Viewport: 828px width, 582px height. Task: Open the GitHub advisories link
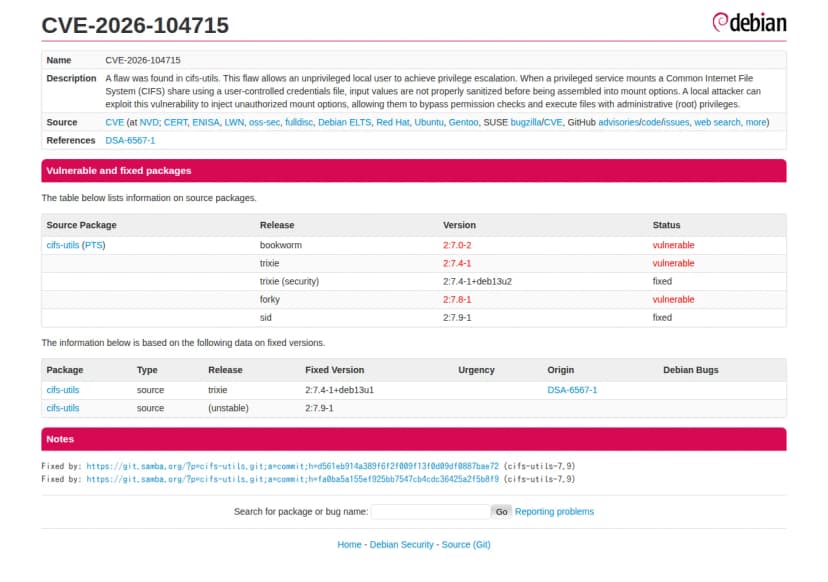pyautogui.click(x=618, y=123)
